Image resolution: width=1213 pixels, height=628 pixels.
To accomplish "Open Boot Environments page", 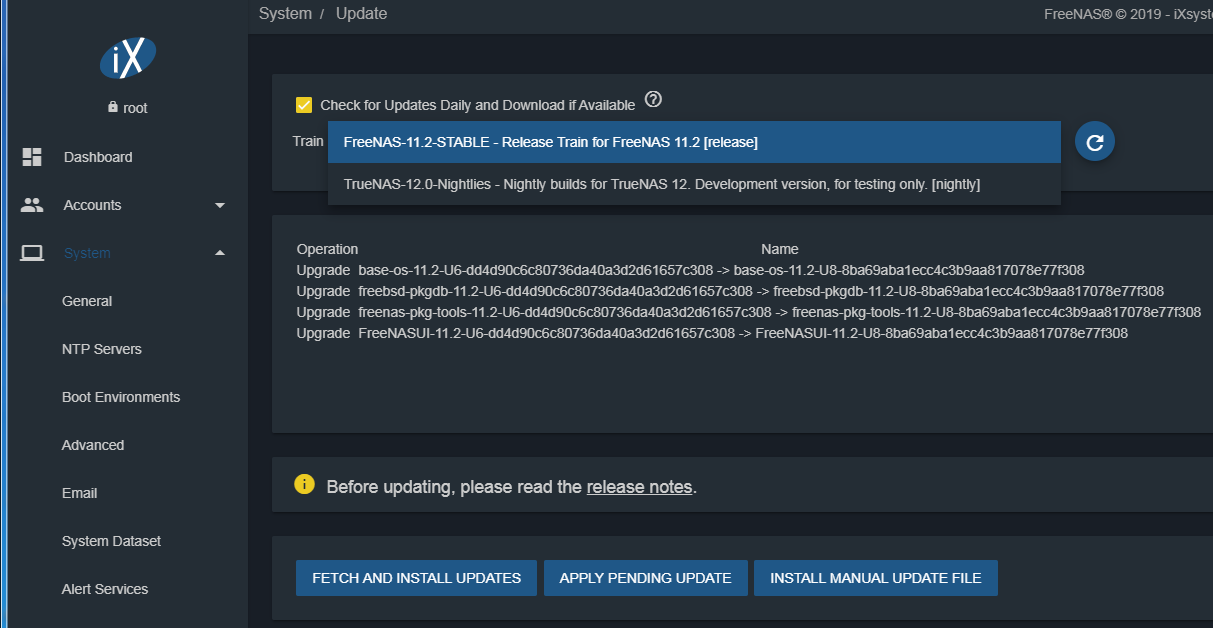I will tap(121, 397).
